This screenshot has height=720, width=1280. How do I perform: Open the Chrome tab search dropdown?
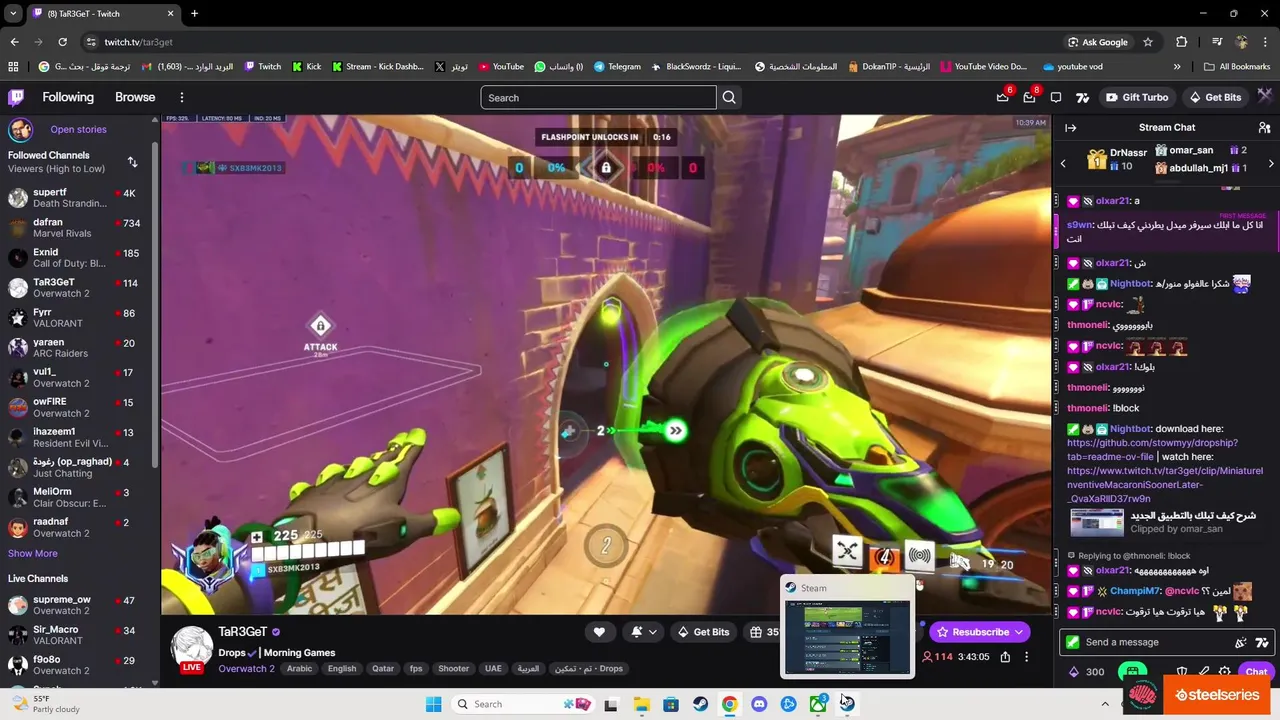(13, 14)
